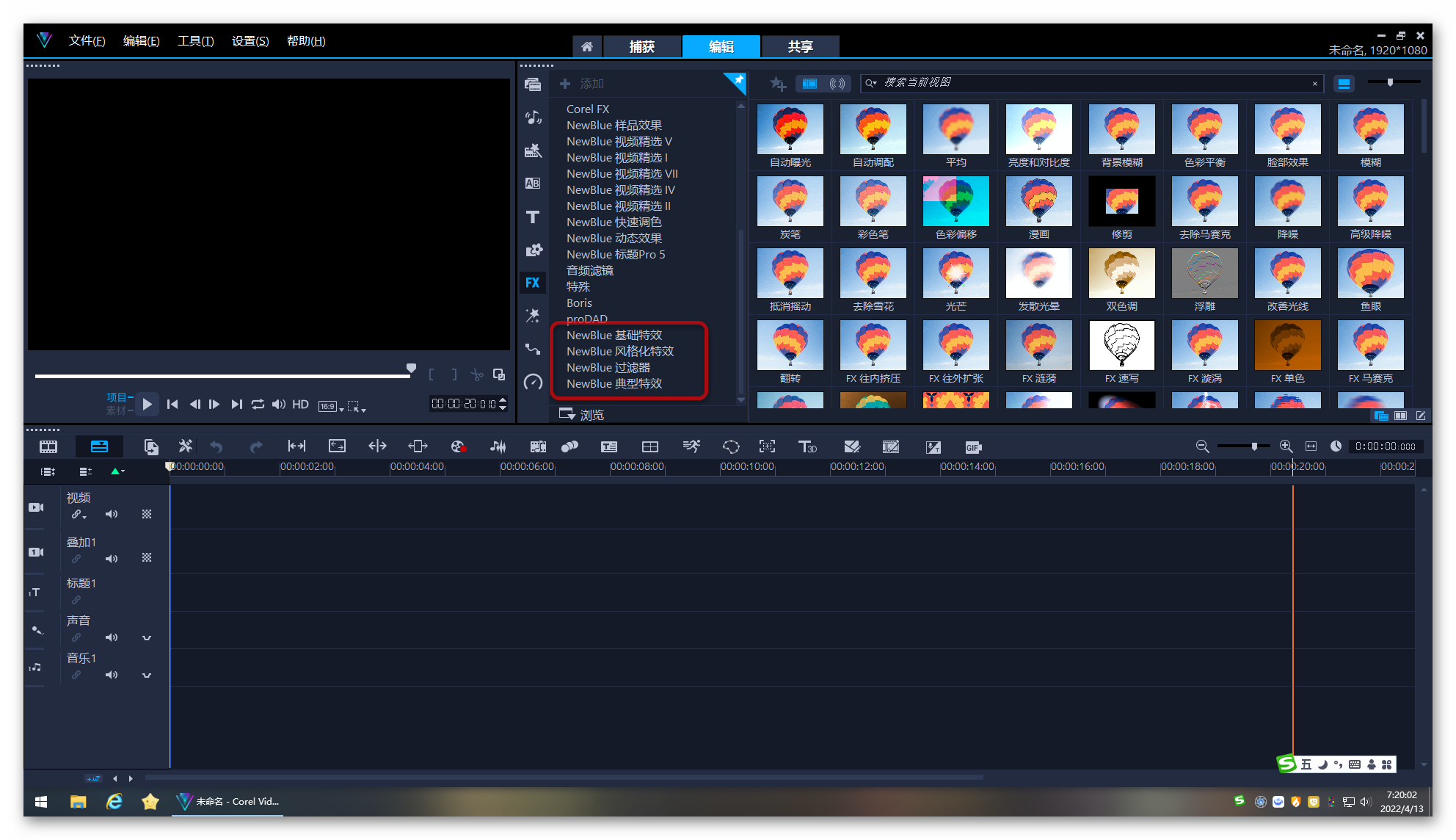This screenshot has height=840, width=1456.
Task: Toggle transparency grid on 叠加1 track
Action: tap(147, 558)
